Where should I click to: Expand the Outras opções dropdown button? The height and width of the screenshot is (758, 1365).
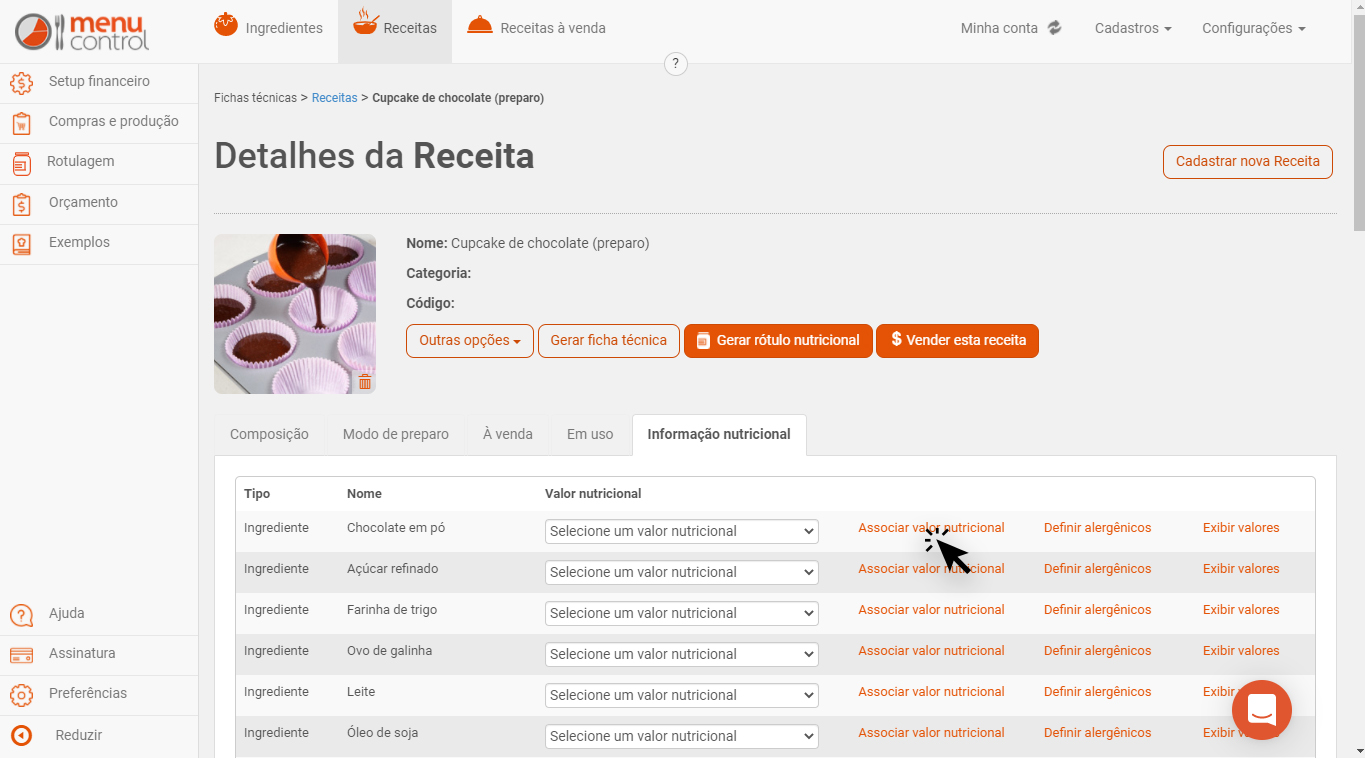(470, 341)
